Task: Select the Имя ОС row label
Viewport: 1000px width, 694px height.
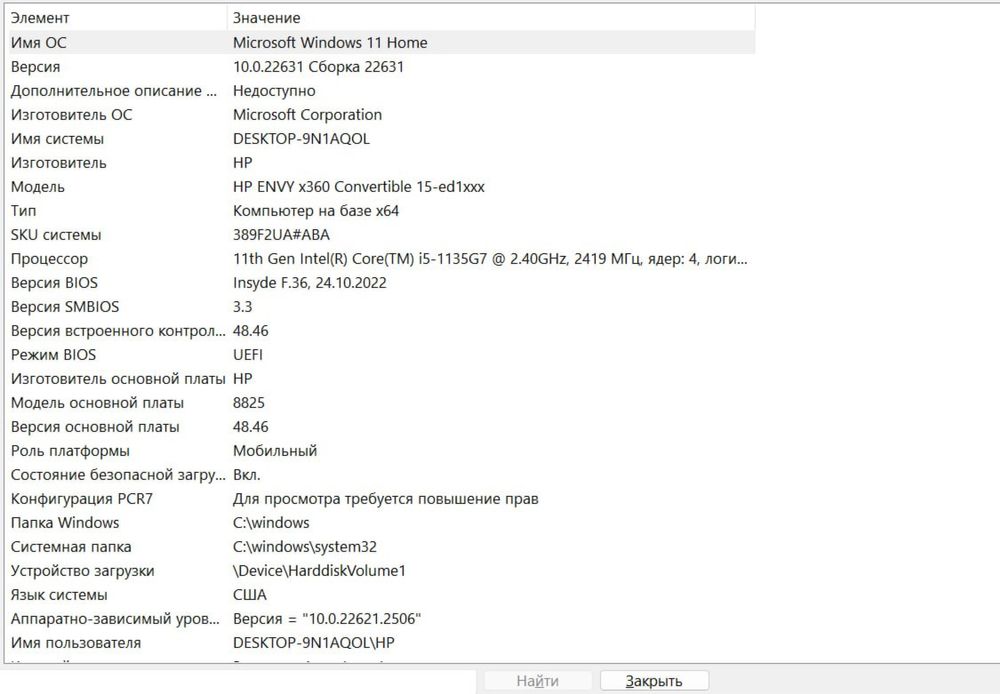Action: 38,43
